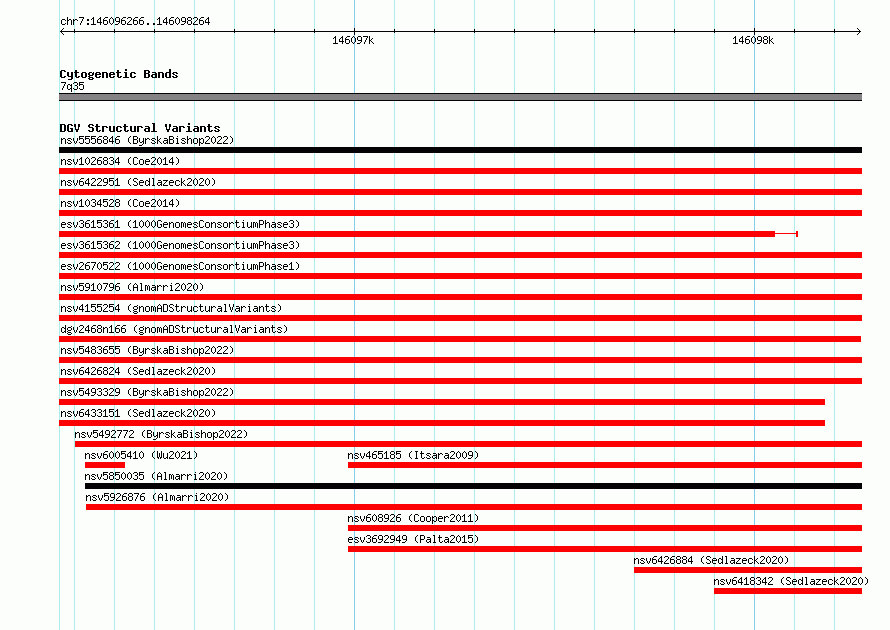Click dgv2468n166 (gnomADStructuralVariants) label
Screen dimensions: 890x630
(174, 329)
